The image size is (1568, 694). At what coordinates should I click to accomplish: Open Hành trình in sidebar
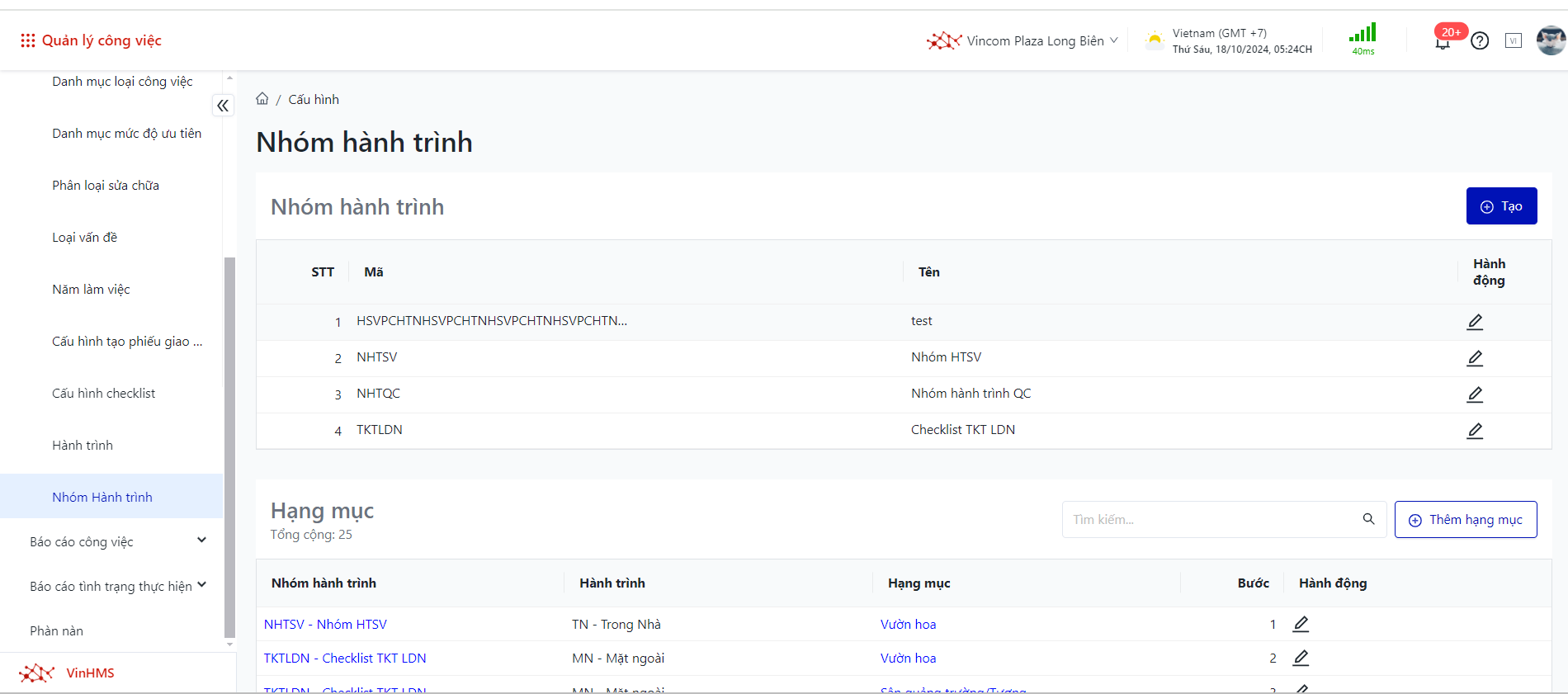point(83,446)
